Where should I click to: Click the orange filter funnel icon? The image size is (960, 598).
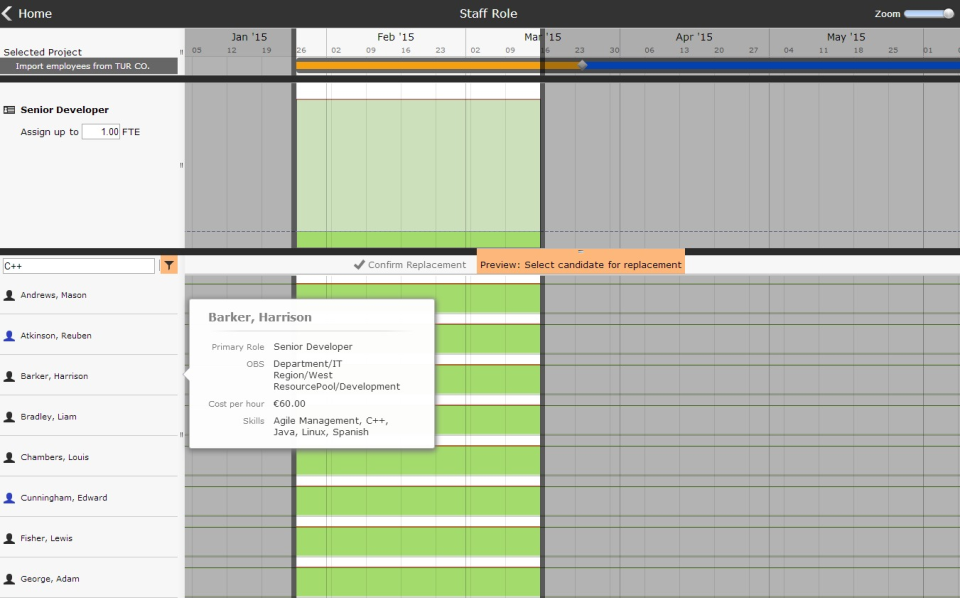tap(169, 265)
